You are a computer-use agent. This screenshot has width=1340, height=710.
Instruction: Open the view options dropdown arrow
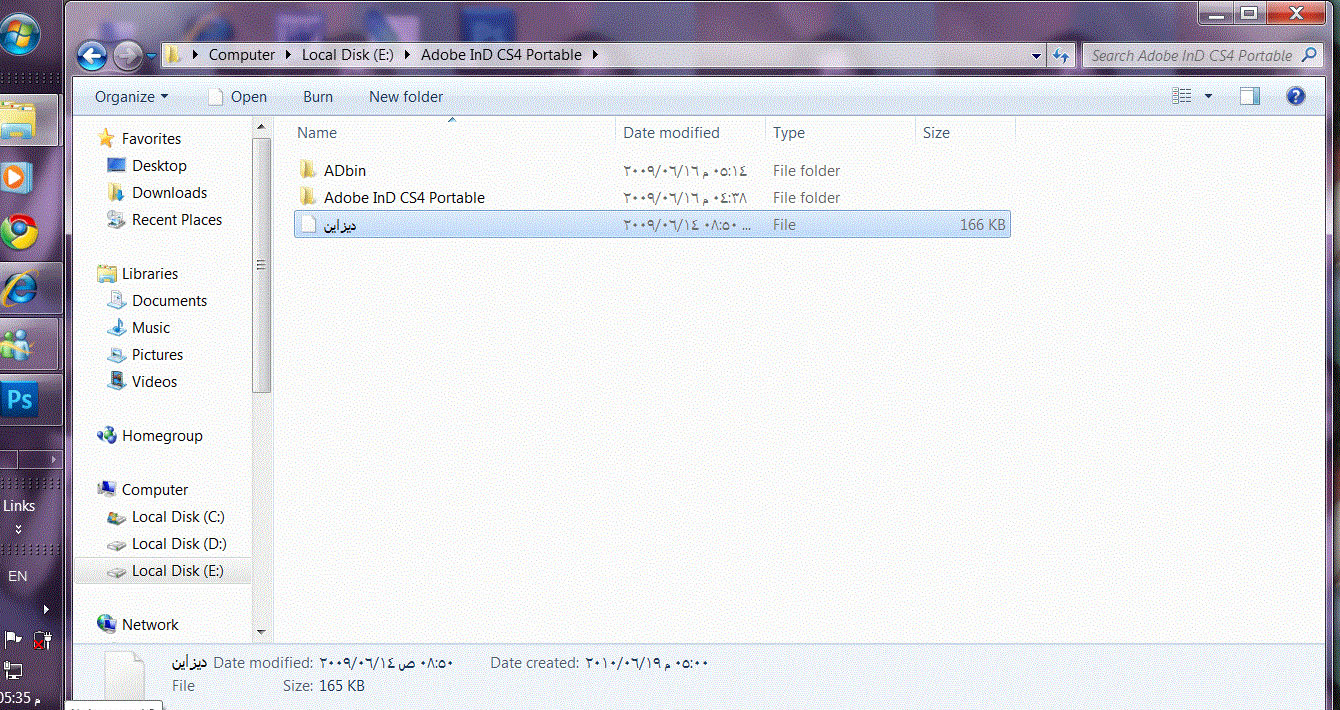(1208, 96)
